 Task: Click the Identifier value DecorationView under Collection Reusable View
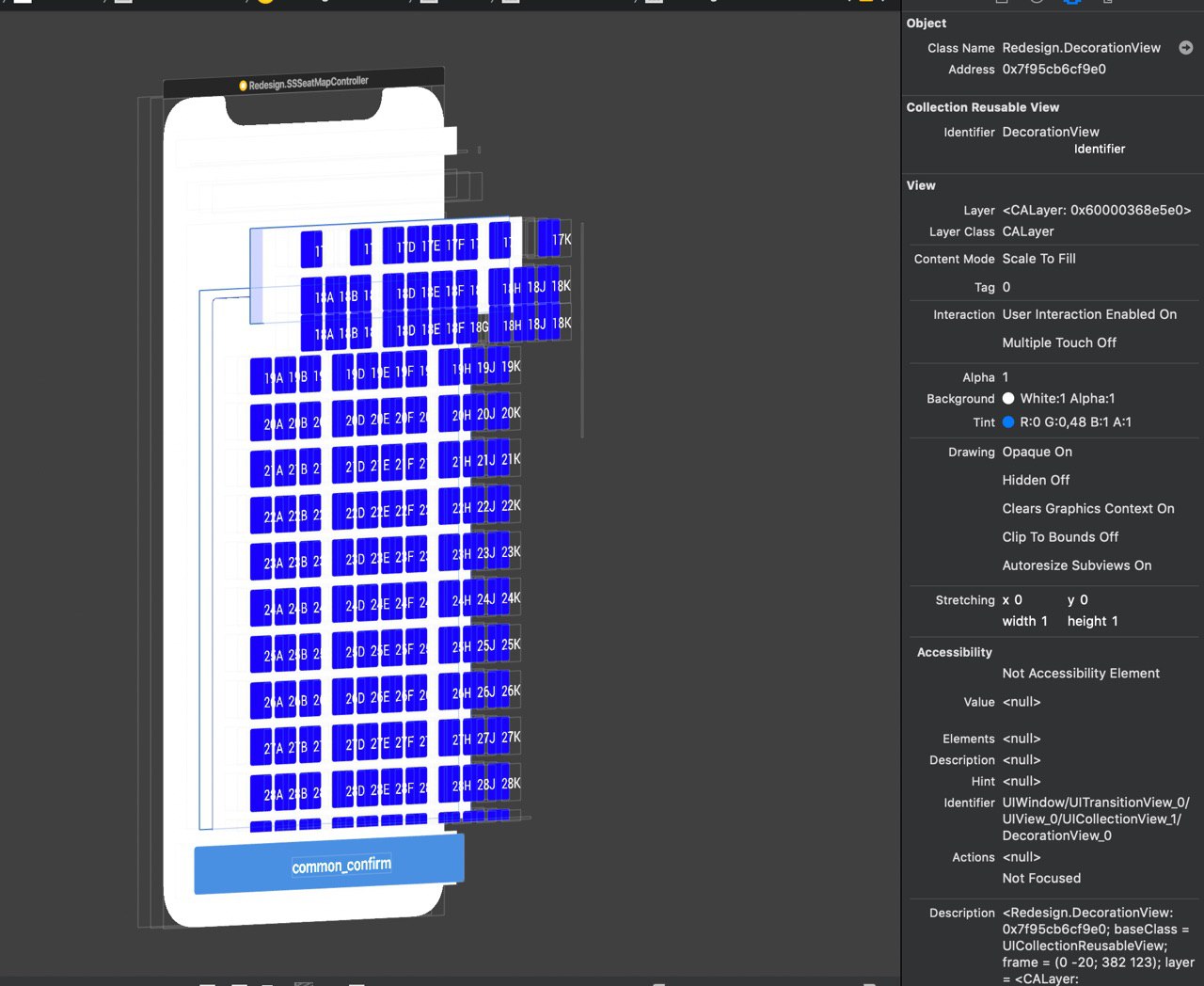click(1051, 133)
